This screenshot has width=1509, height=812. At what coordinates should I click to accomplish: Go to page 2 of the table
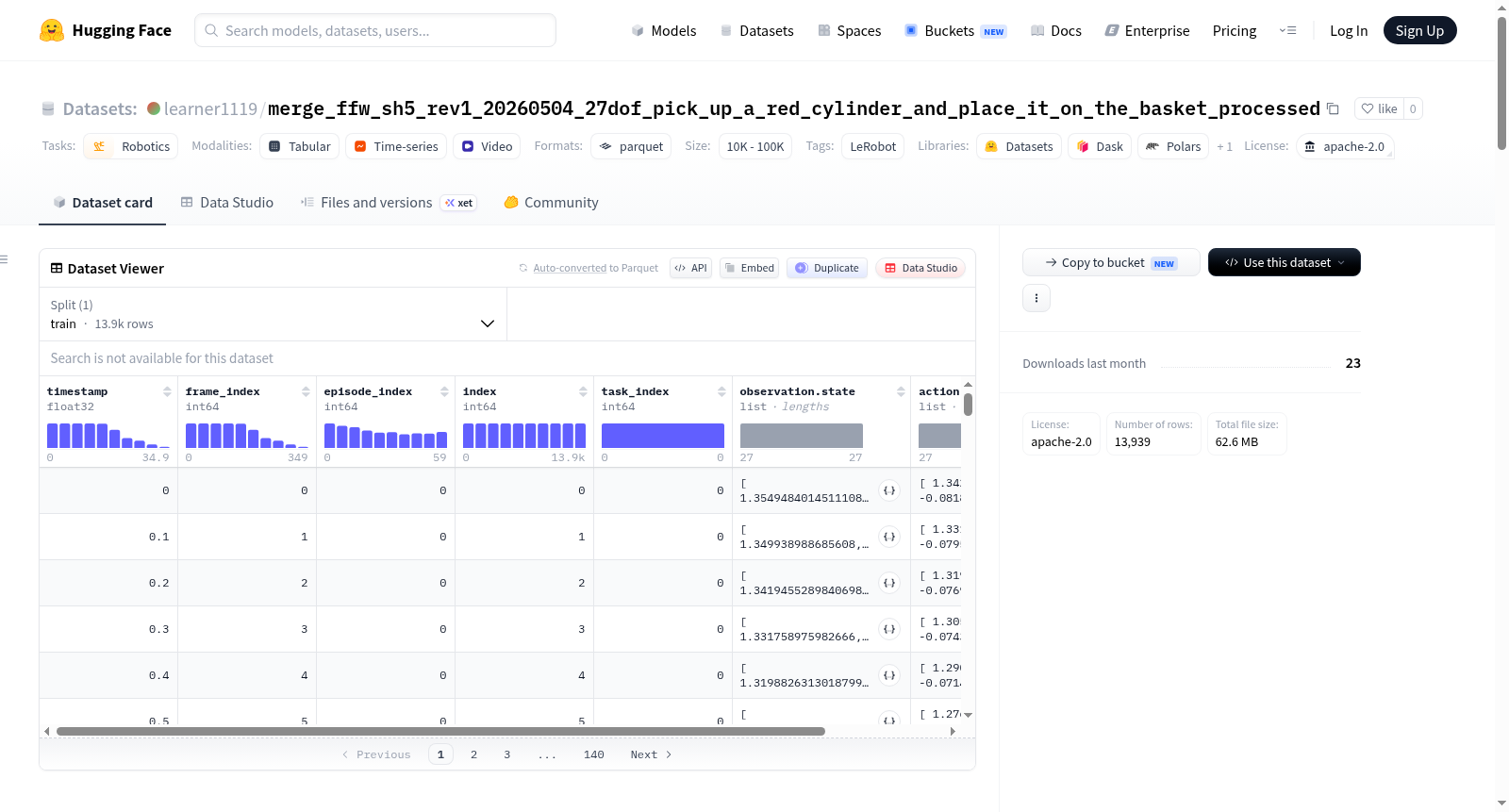tap(474, 754)
